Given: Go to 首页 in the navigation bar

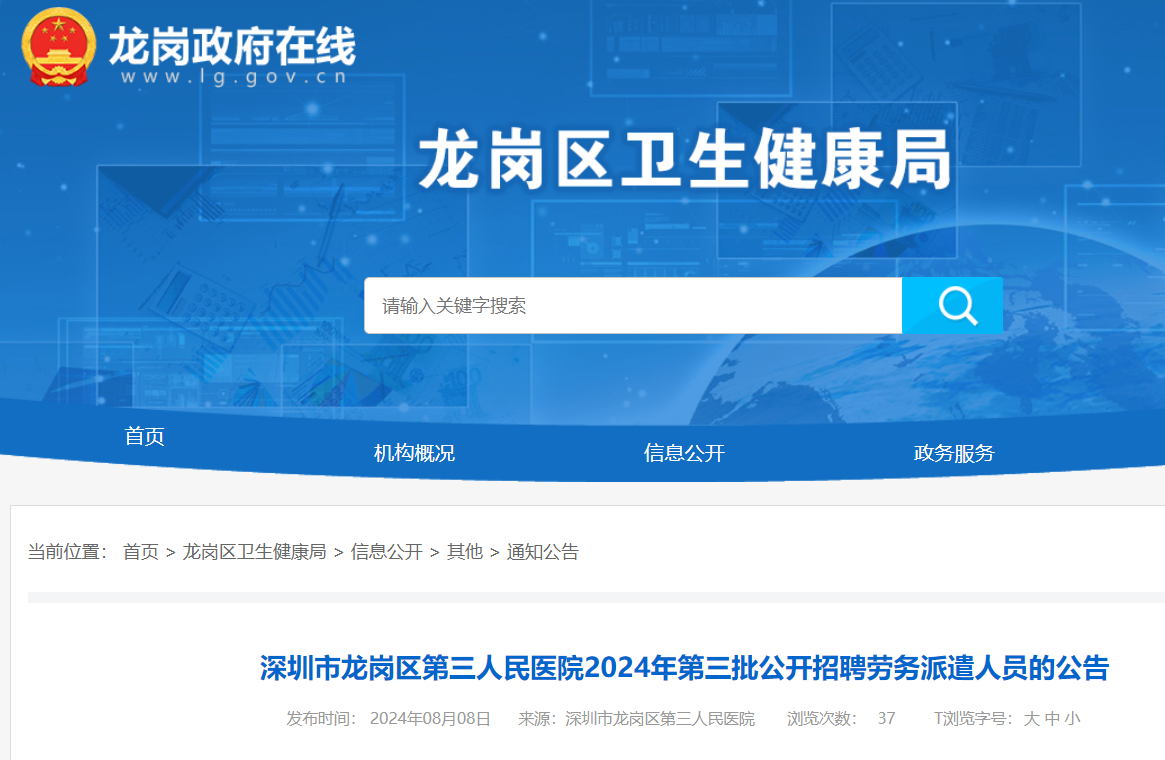Looking at the screenshot, I should click(144, 436).
